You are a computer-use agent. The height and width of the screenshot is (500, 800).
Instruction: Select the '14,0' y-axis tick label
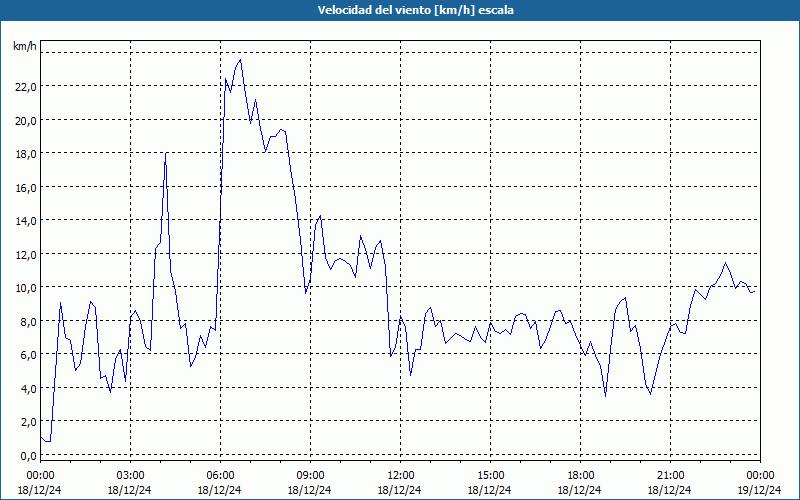[x=26, y=221]
